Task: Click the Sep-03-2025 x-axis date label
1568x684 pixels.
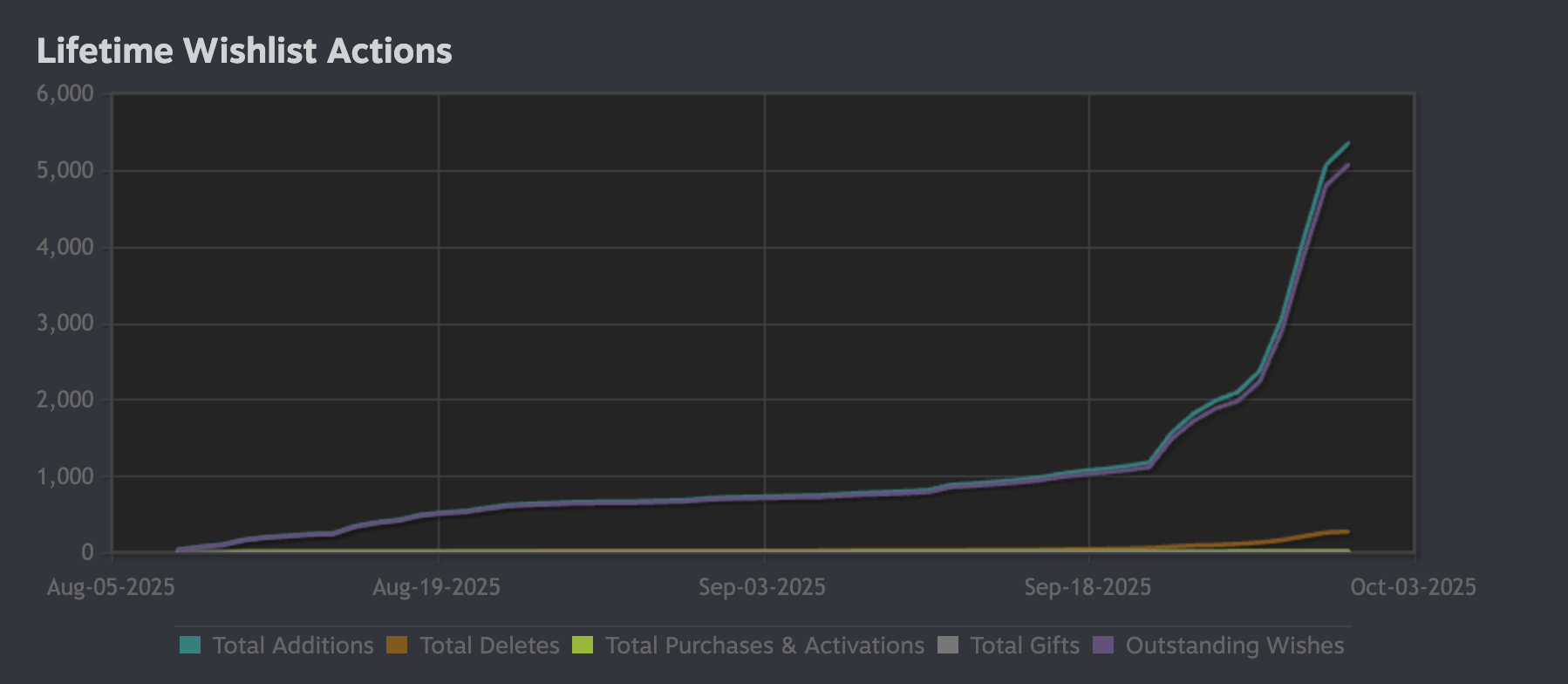Action: (762, 587)
